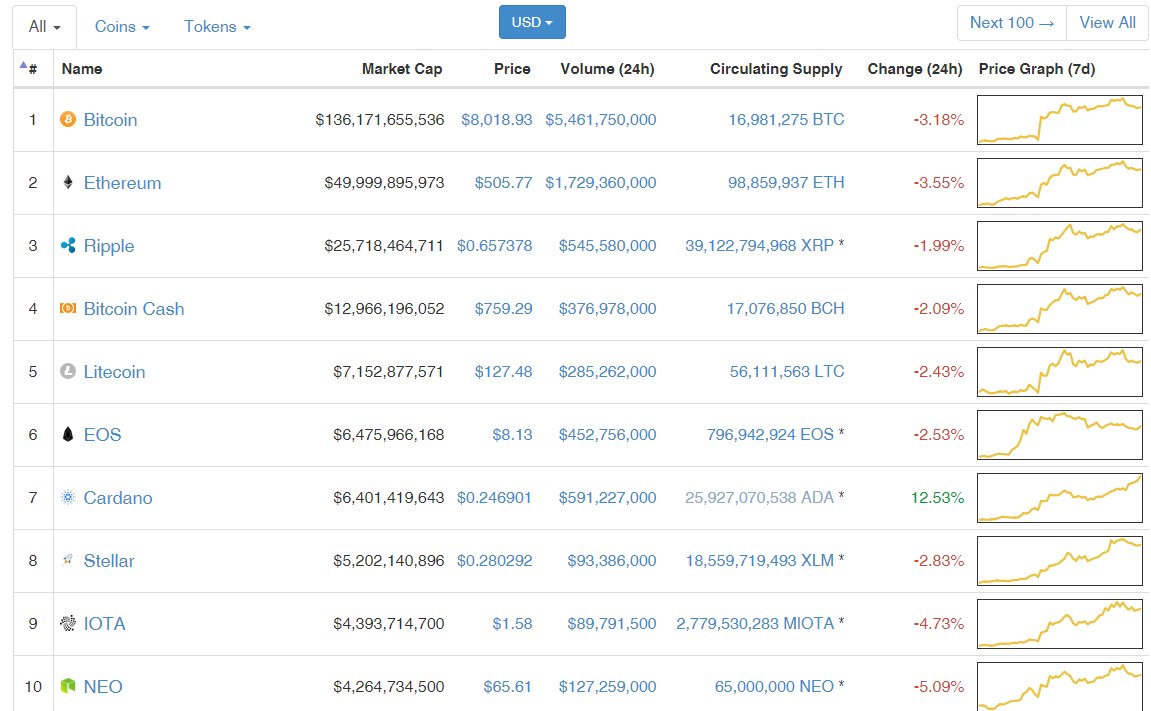Open the Tokens dropdown

click(217, 27)
